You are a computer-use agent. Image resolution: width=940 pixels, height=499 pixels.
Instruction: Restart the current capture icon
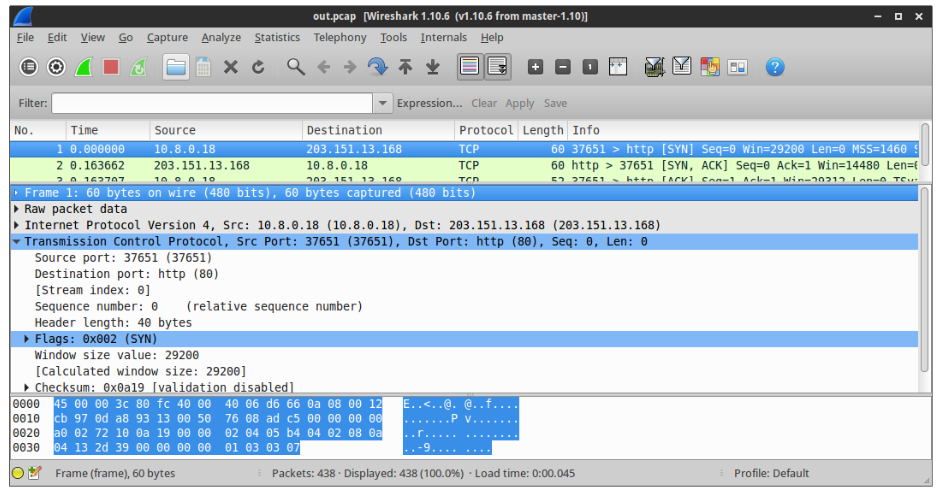[x=138, y=67]
